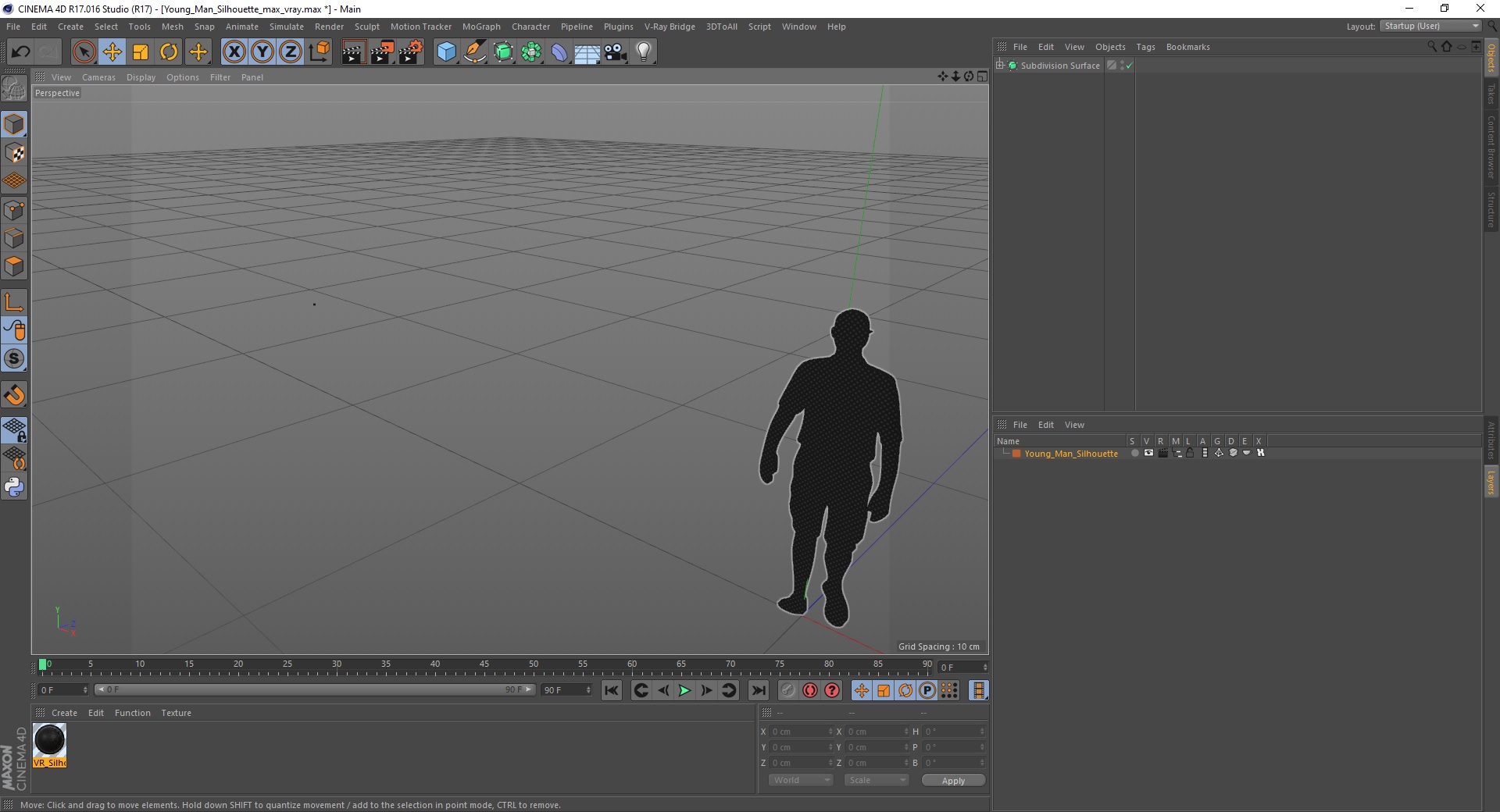The width and height of the screenshot is (1500, 812).
Task: Open the Viewport Cameras menu
Action: pos(98,77)
